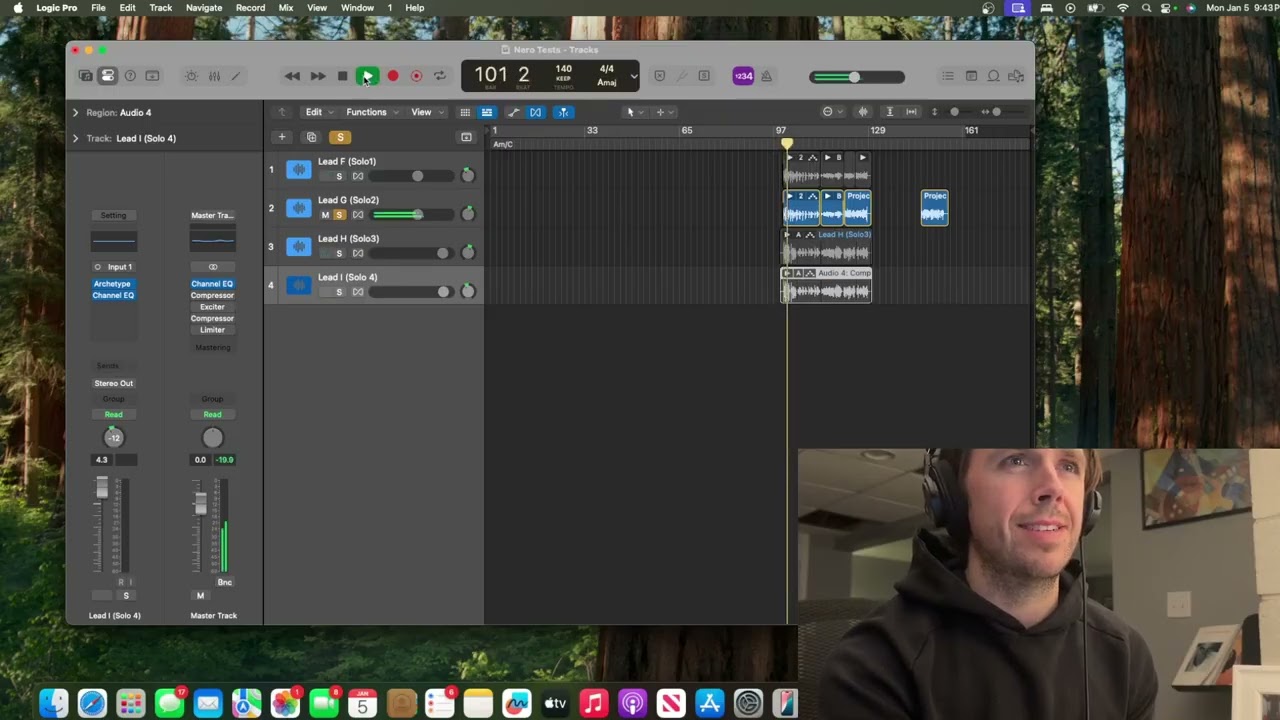Open the Exciter plug-in on Master Track
1280x720 pixels.
point(212,307)
